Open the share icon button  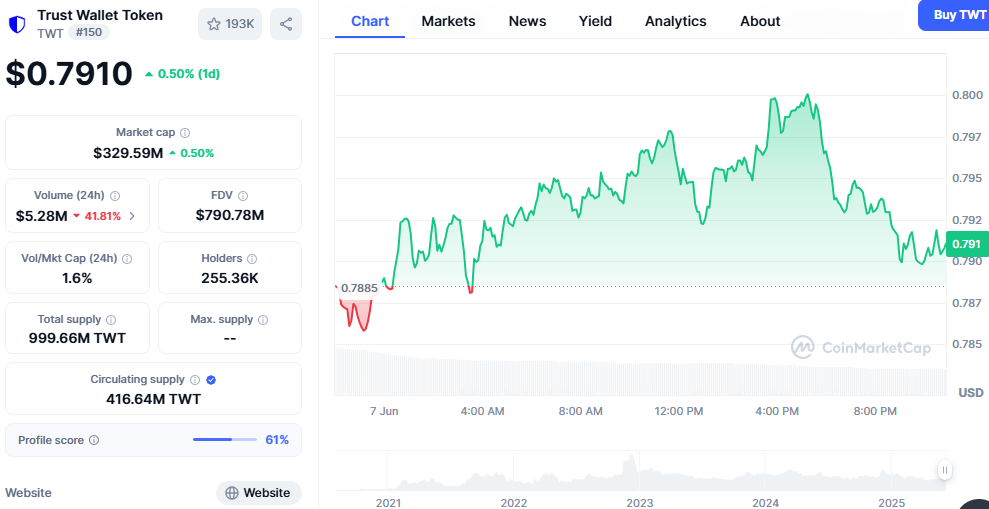tap(286, 24)
